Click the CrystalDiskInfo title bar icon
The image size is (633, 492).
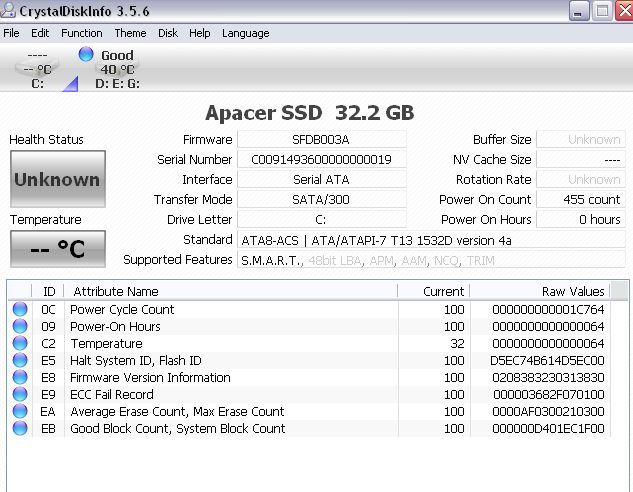[8, 10]
